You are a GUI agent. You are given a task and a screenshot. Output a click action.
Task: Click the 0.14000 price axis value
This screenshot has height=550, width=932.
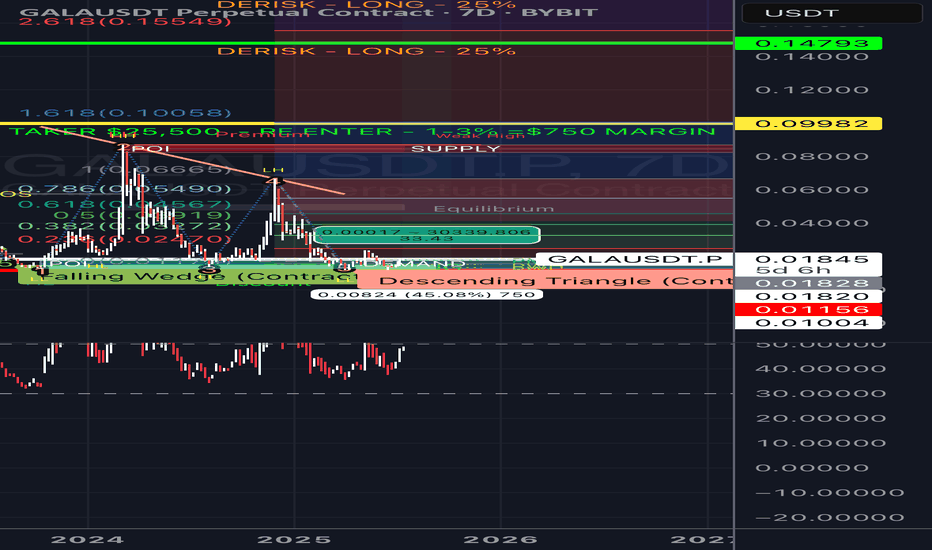click(812, 56)
